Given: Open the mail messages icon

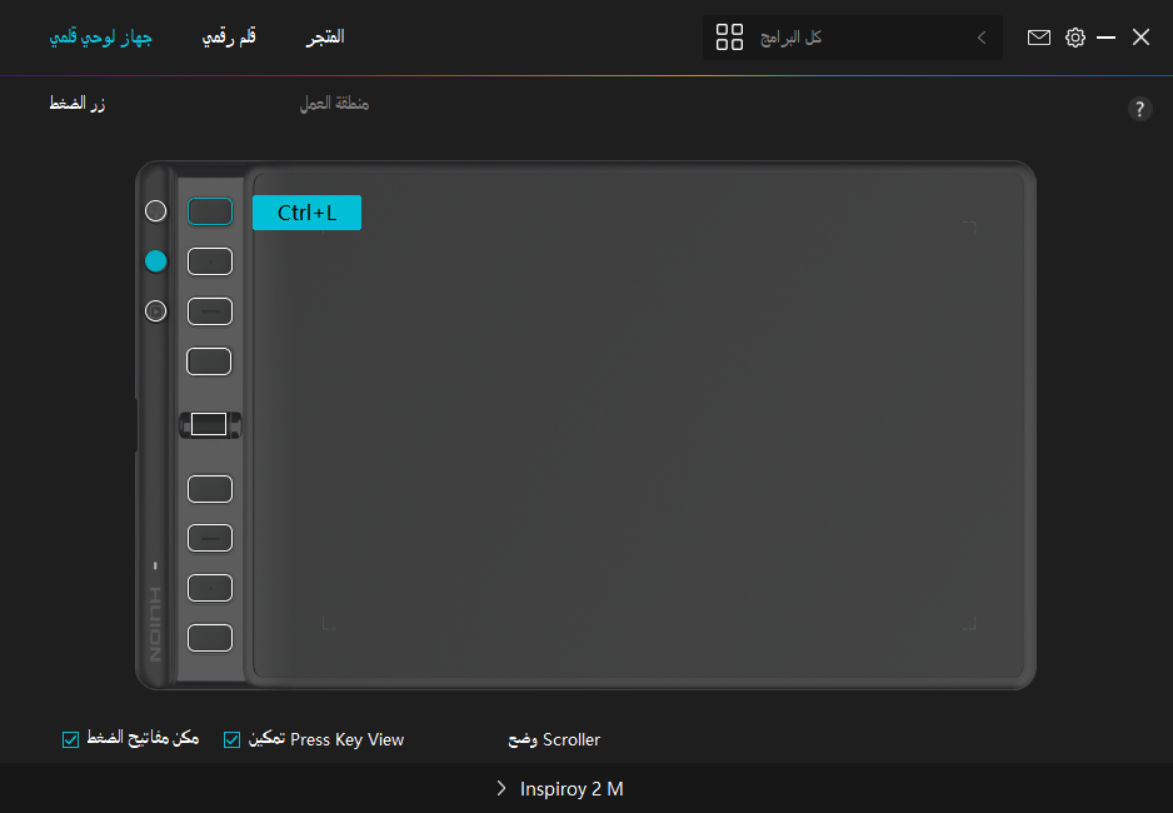Looking at the screenshot, I should (1039, 38).
